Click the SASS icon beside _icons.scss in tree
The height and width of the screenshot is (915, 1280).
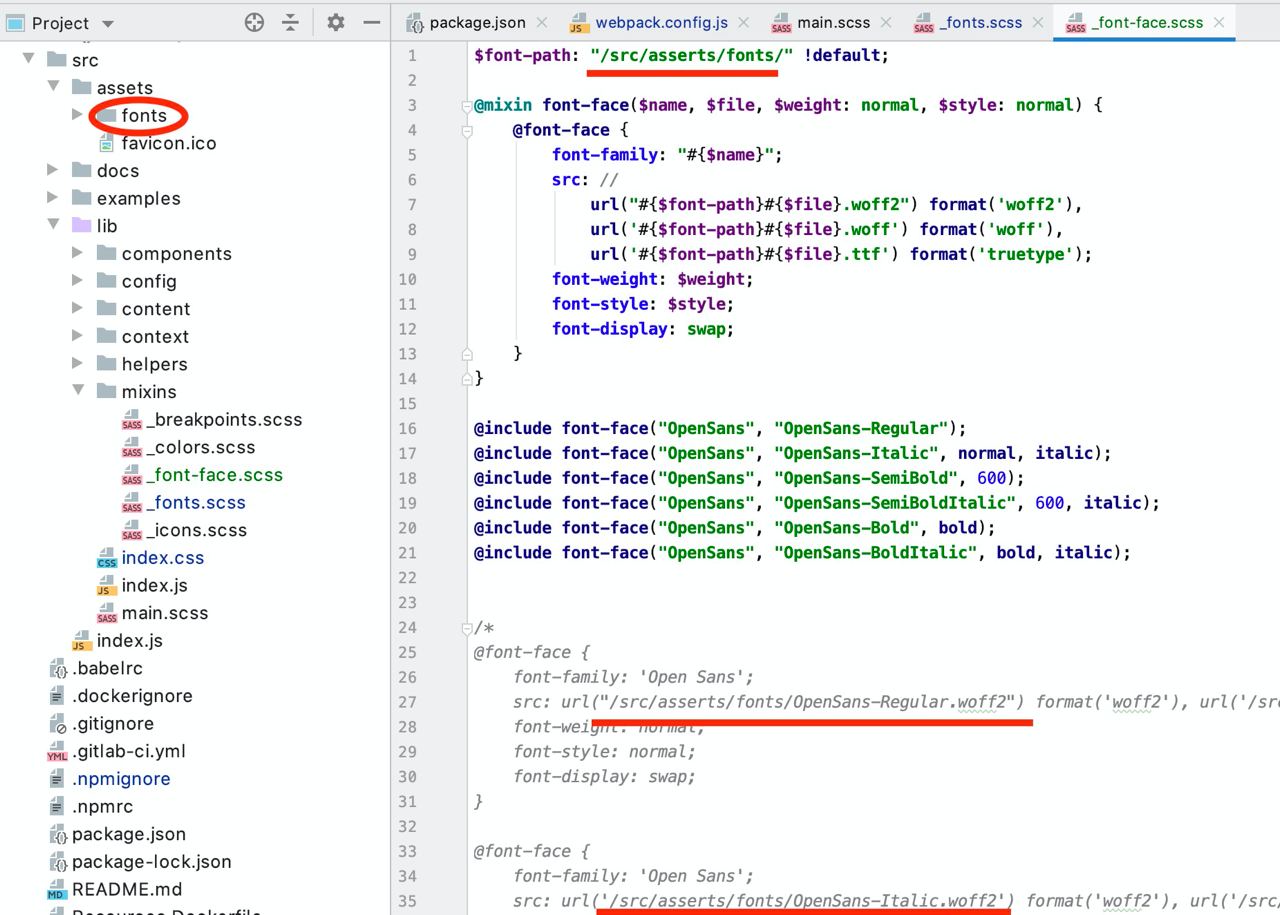point(132,531)
